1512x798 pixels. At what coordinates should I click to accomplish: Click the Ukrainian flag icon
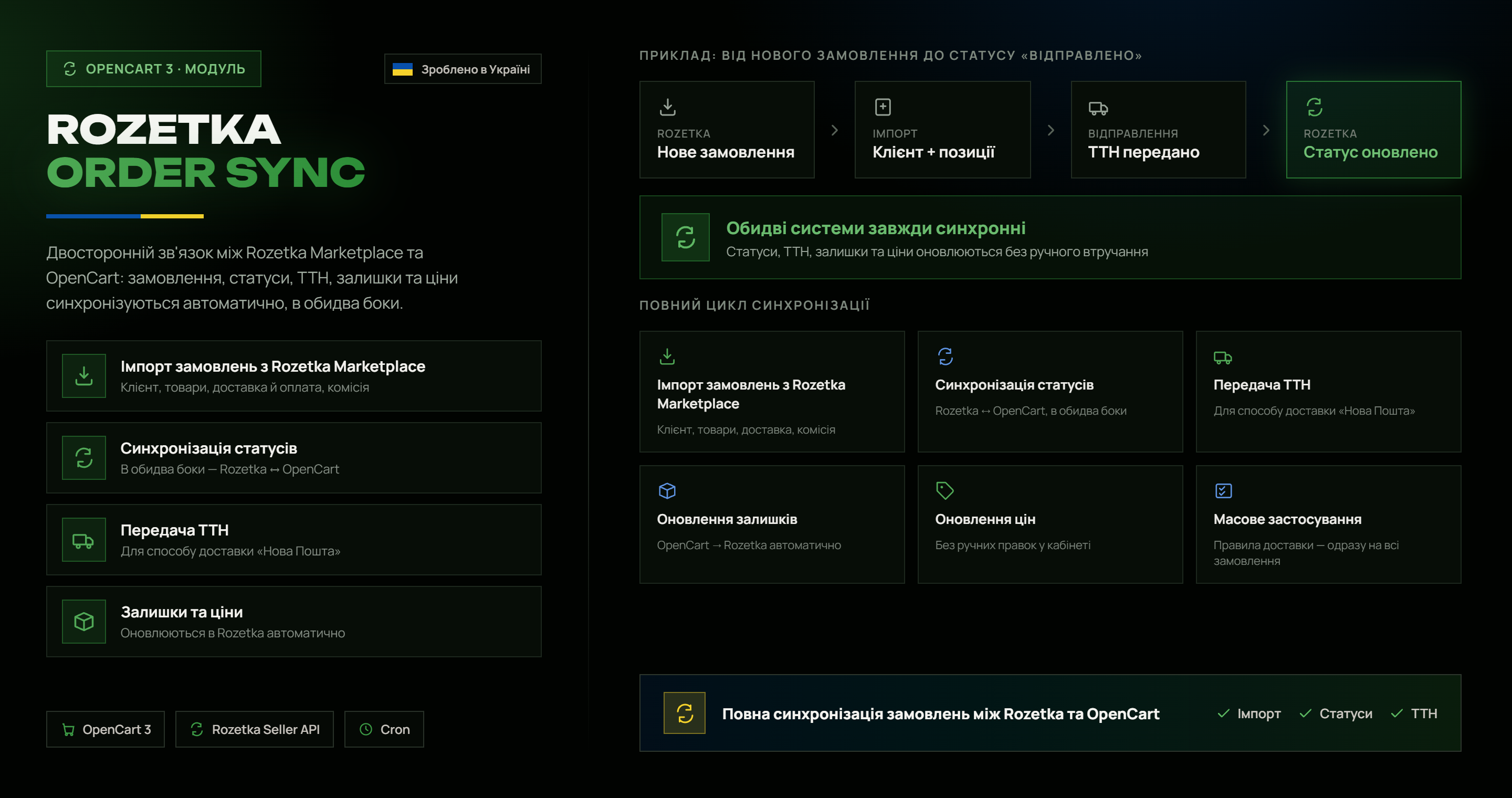click(403, 69)
